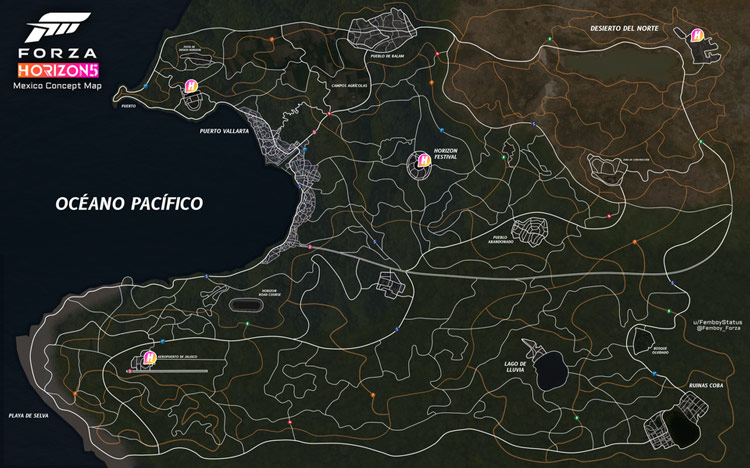Click the pink marker below Campos Agrícolas
Screen dimensions: 750x468
[330, 113]
